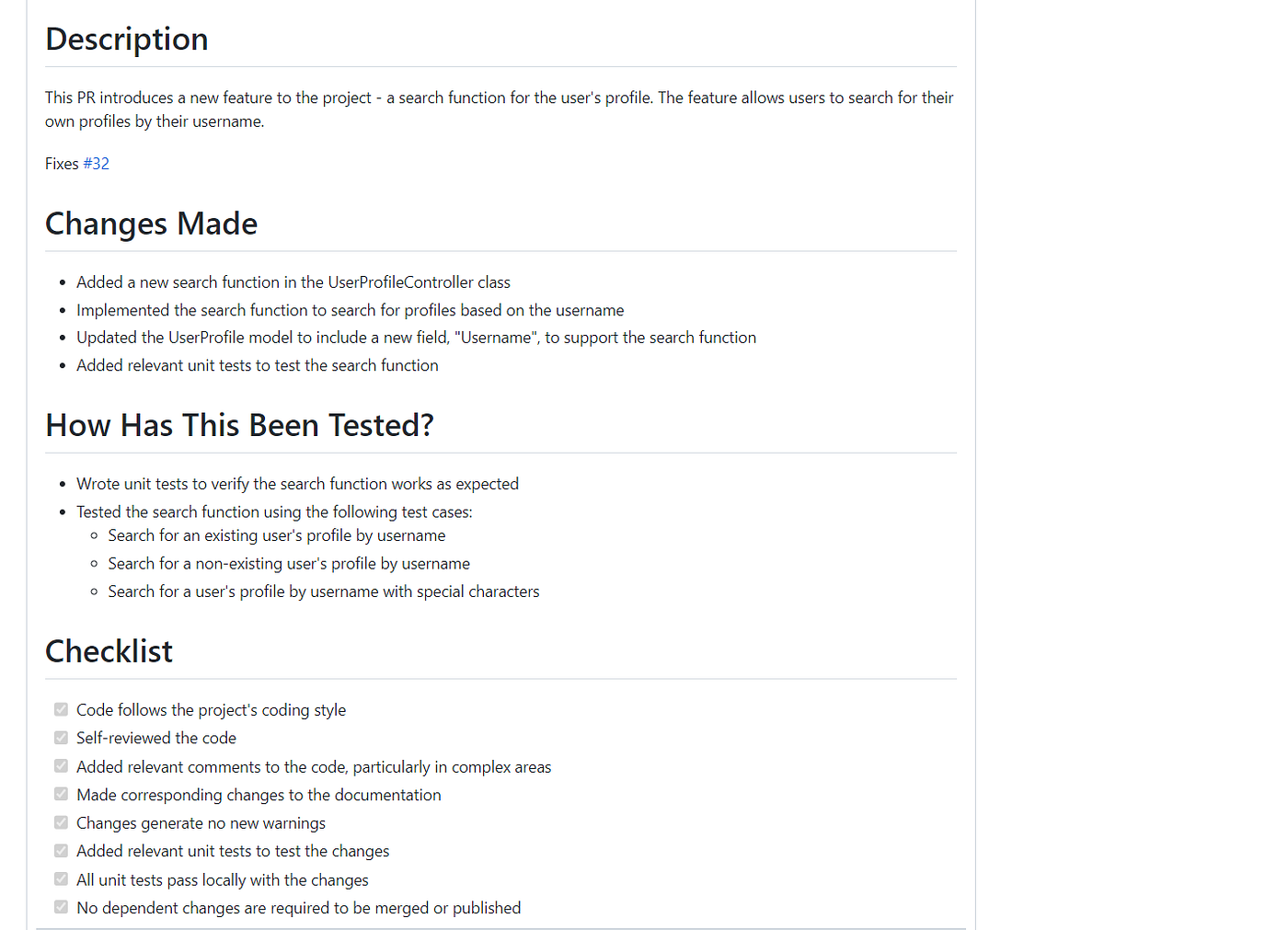Toggle 'Code follows the project's coding style' checkbox
This screenshot has height=930, width=1288.
click(x=61, y=709)
